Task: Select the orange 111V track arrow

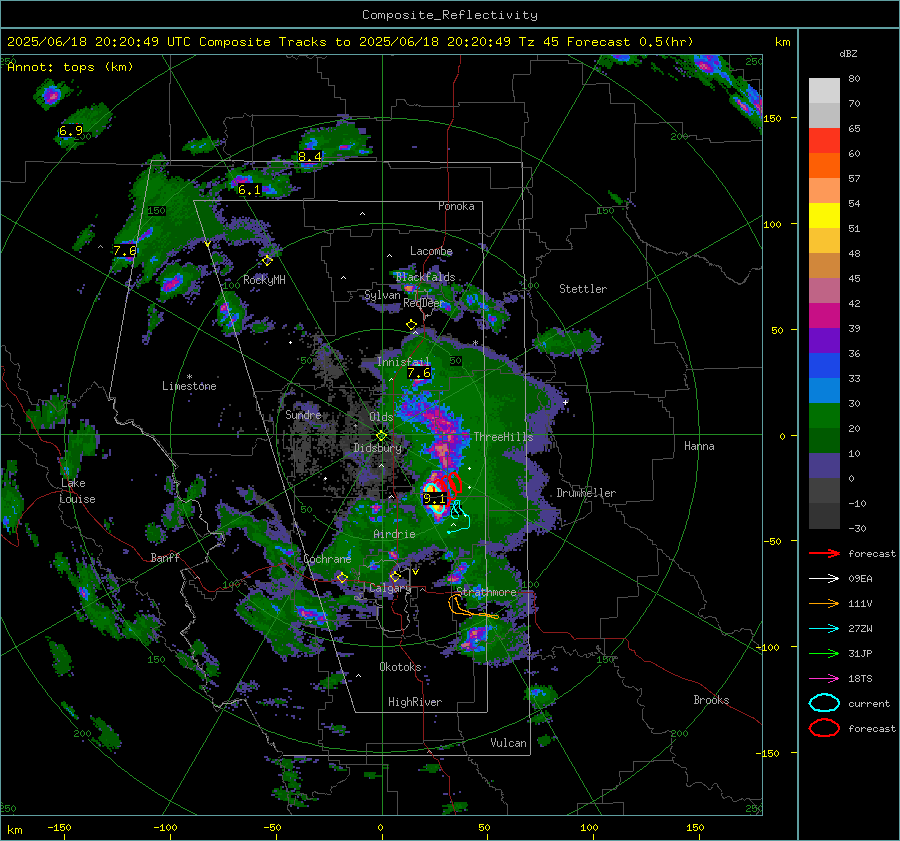Action: (x=824, y=603)
